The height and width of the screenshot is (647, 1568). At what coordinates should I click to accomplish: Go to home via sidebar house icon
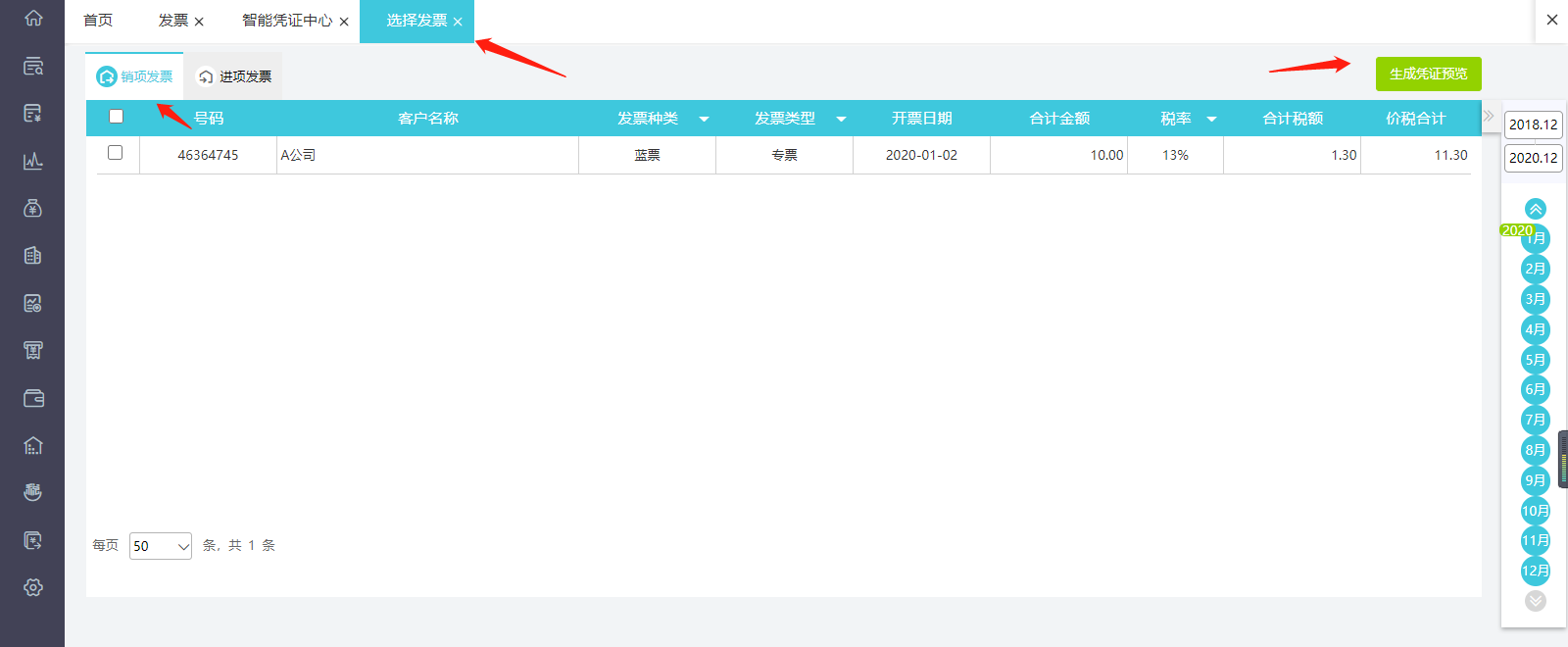tap(33, 19)
